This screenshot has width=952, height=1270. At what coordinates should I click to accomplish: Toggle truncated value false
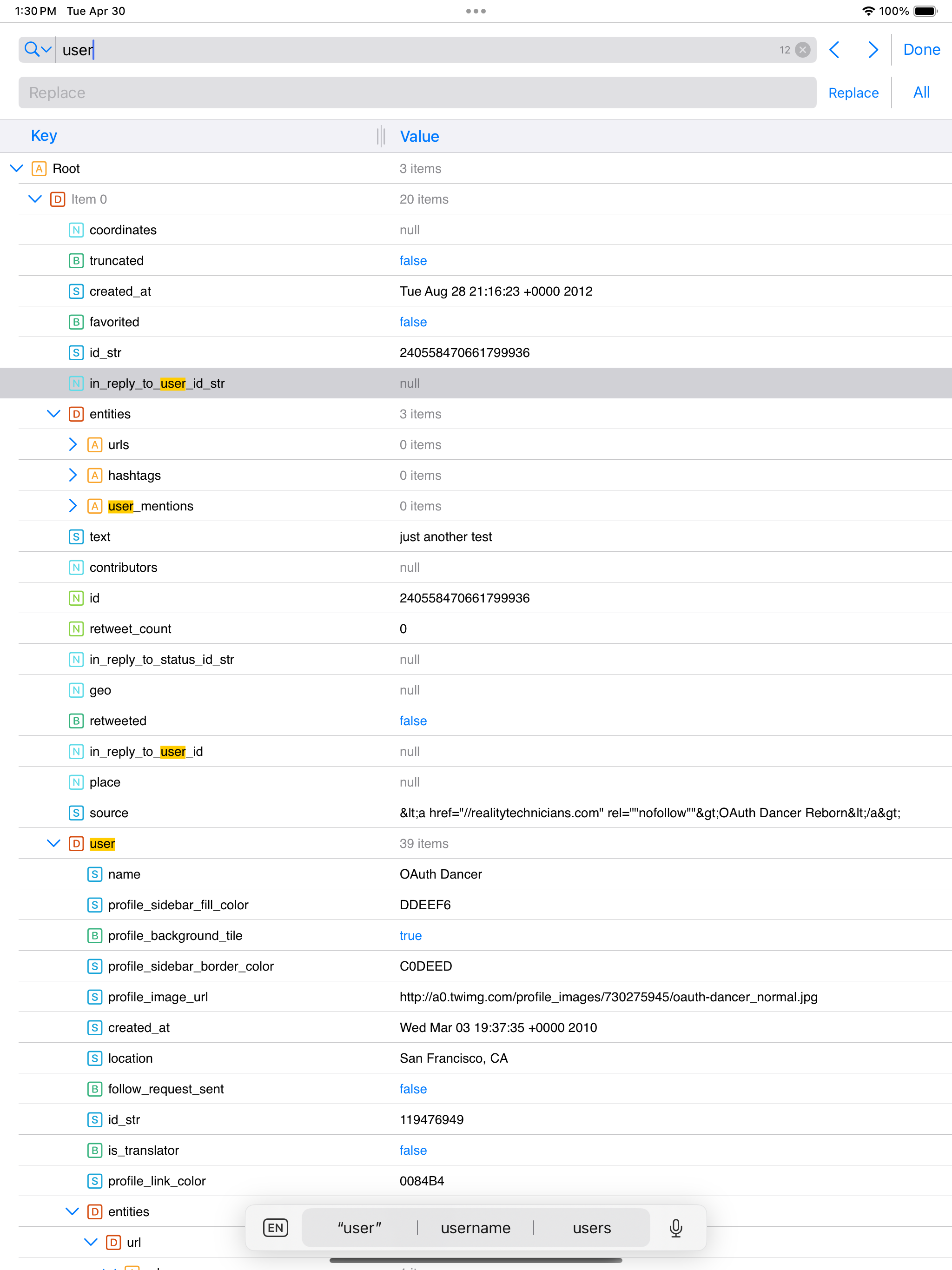tap(413, 261)
